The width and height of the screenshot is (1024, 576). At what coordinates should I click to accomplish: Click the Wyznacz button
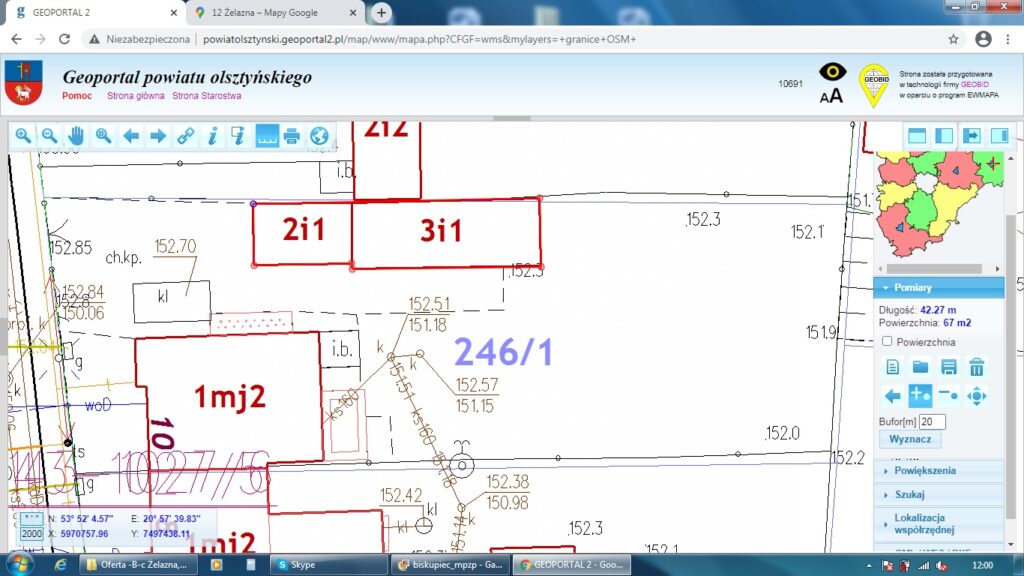(910, 439)
